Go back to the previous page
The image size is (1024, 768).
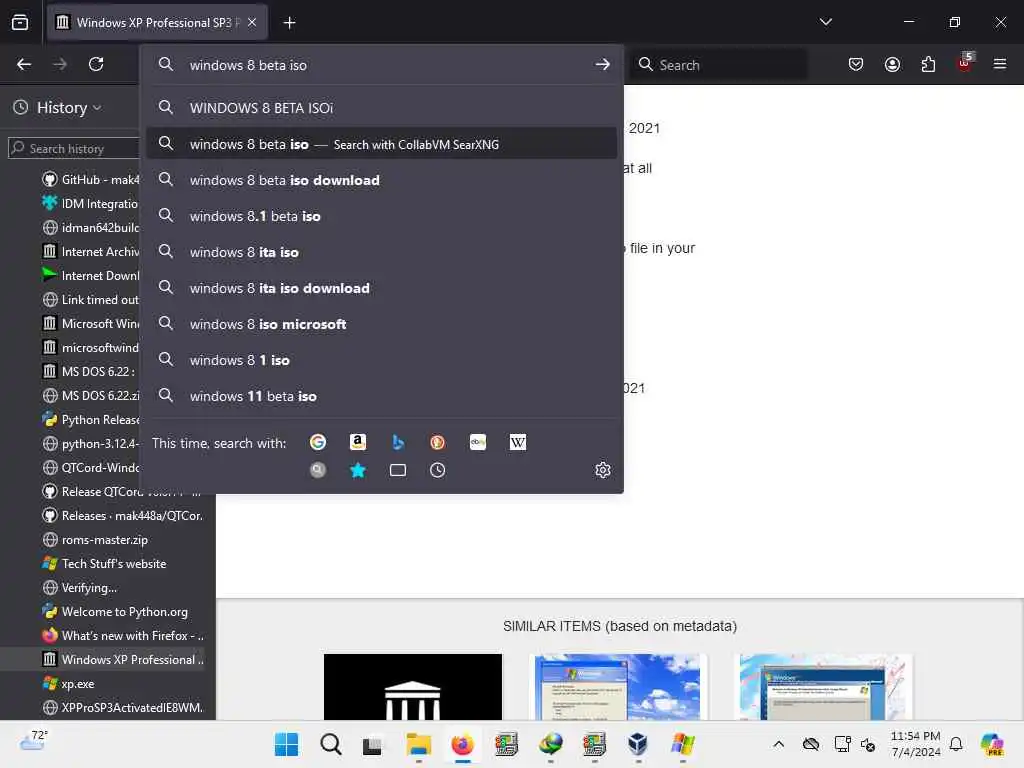[x=24, y=64]
